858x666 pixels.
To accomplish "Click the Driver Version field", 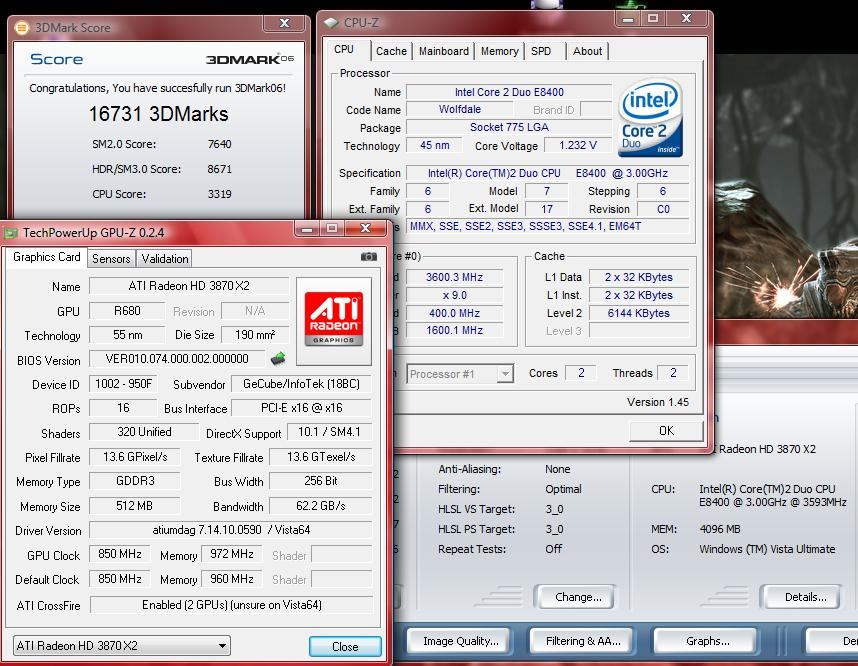I will click(231, 530).
